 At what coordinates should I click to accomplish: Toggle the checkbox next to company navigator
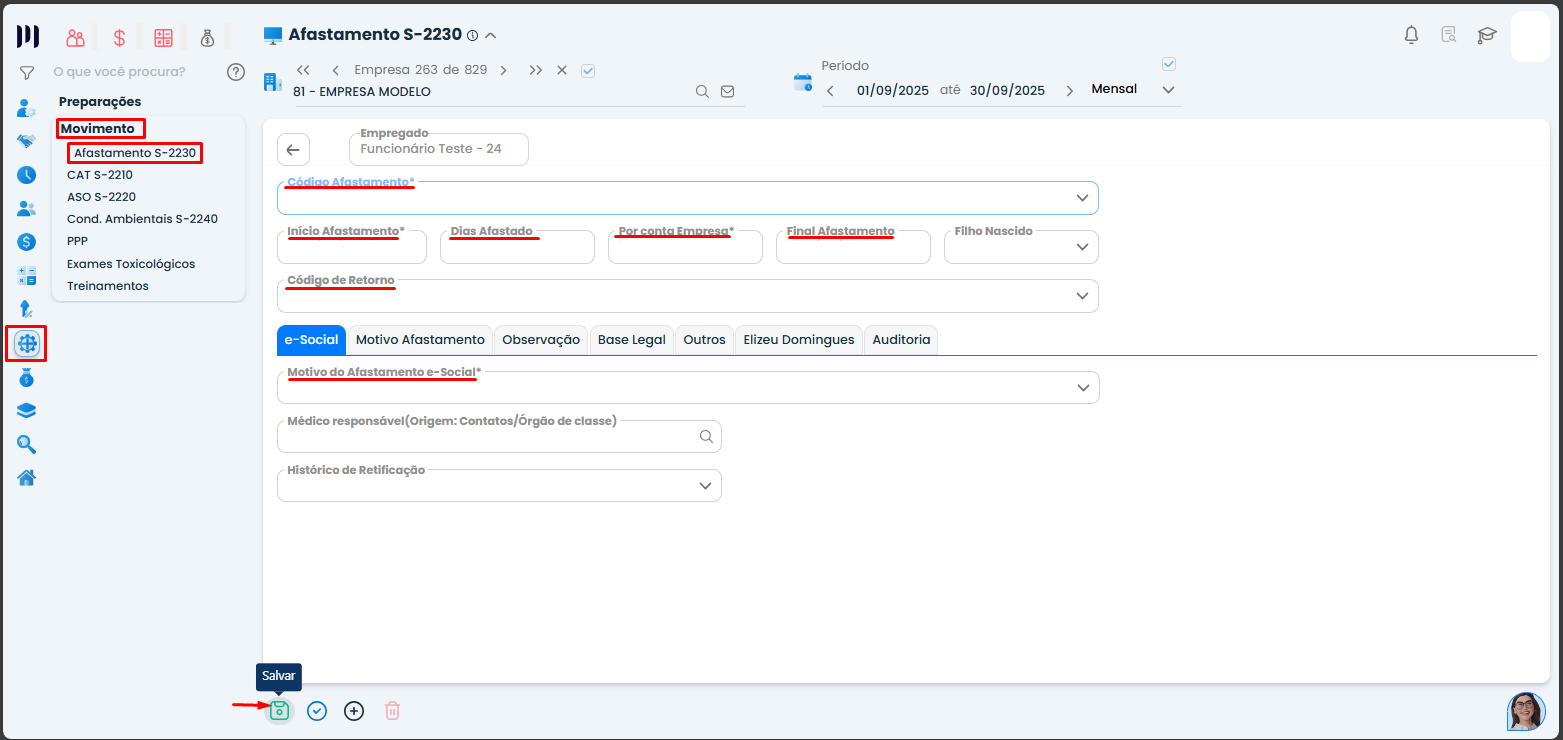(x=588, y=70)
